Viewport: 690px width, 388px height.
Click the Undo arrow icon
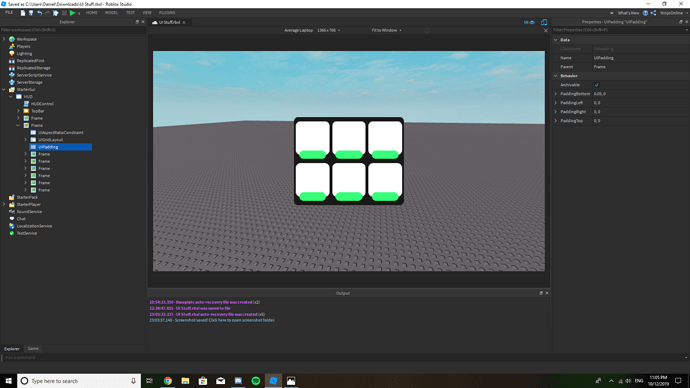(40, 13)
